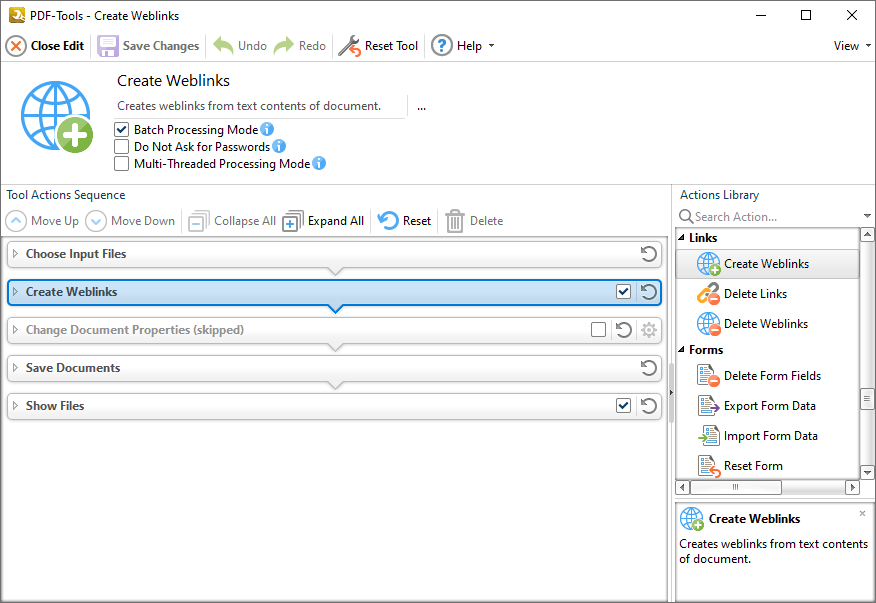Click the Undo arrow icon

click(x=223, y=46)
